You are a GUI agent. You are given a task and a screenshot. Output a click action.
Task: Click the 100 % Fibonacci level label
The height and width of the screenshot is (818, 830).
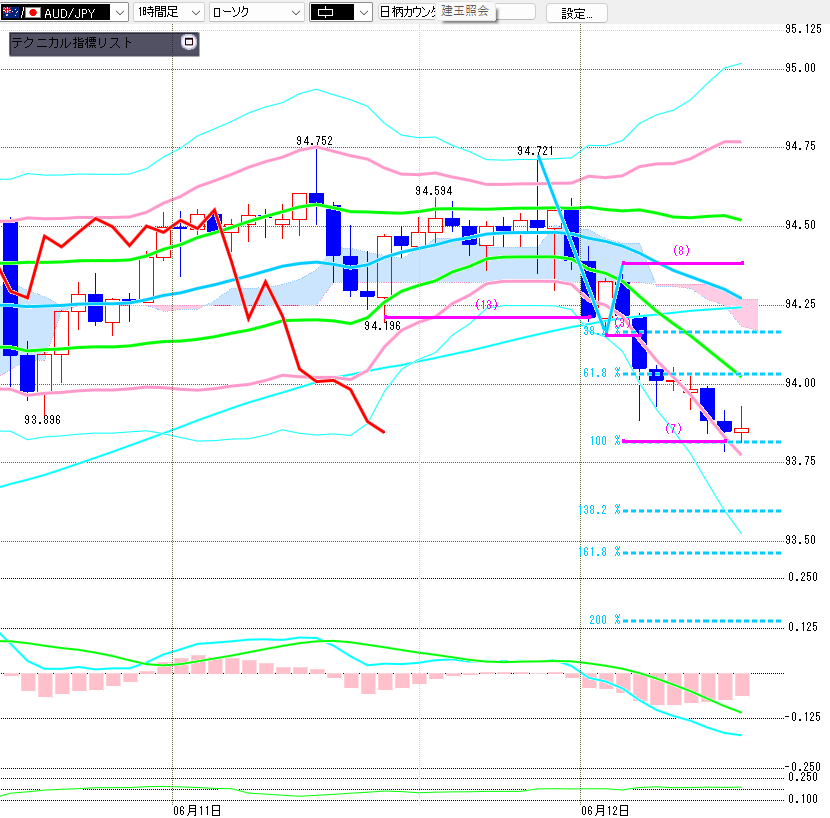(605, 441)
